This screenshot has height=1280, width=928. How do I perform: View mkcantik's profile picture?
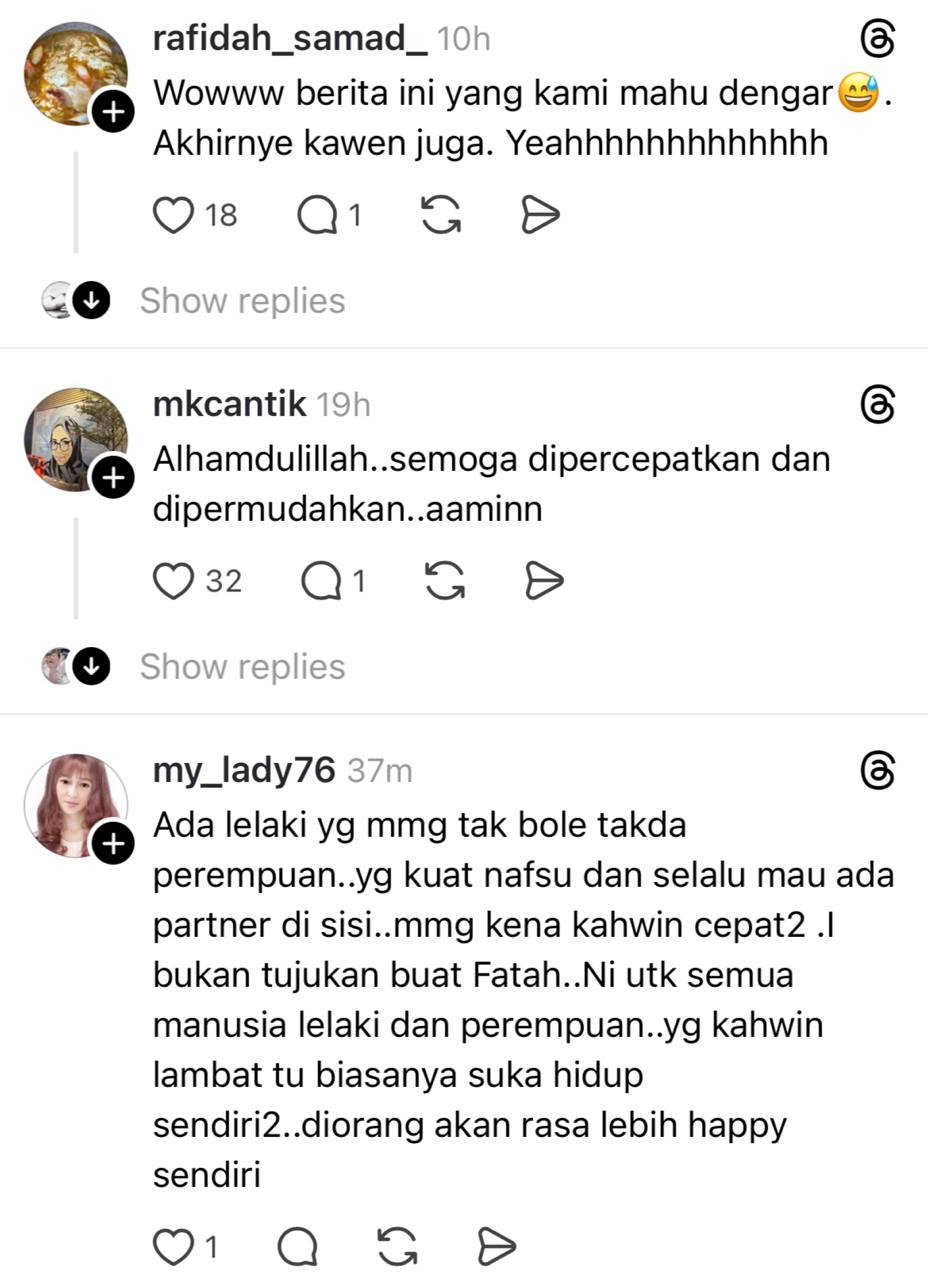pyautogui.click(x=76, y=440)
